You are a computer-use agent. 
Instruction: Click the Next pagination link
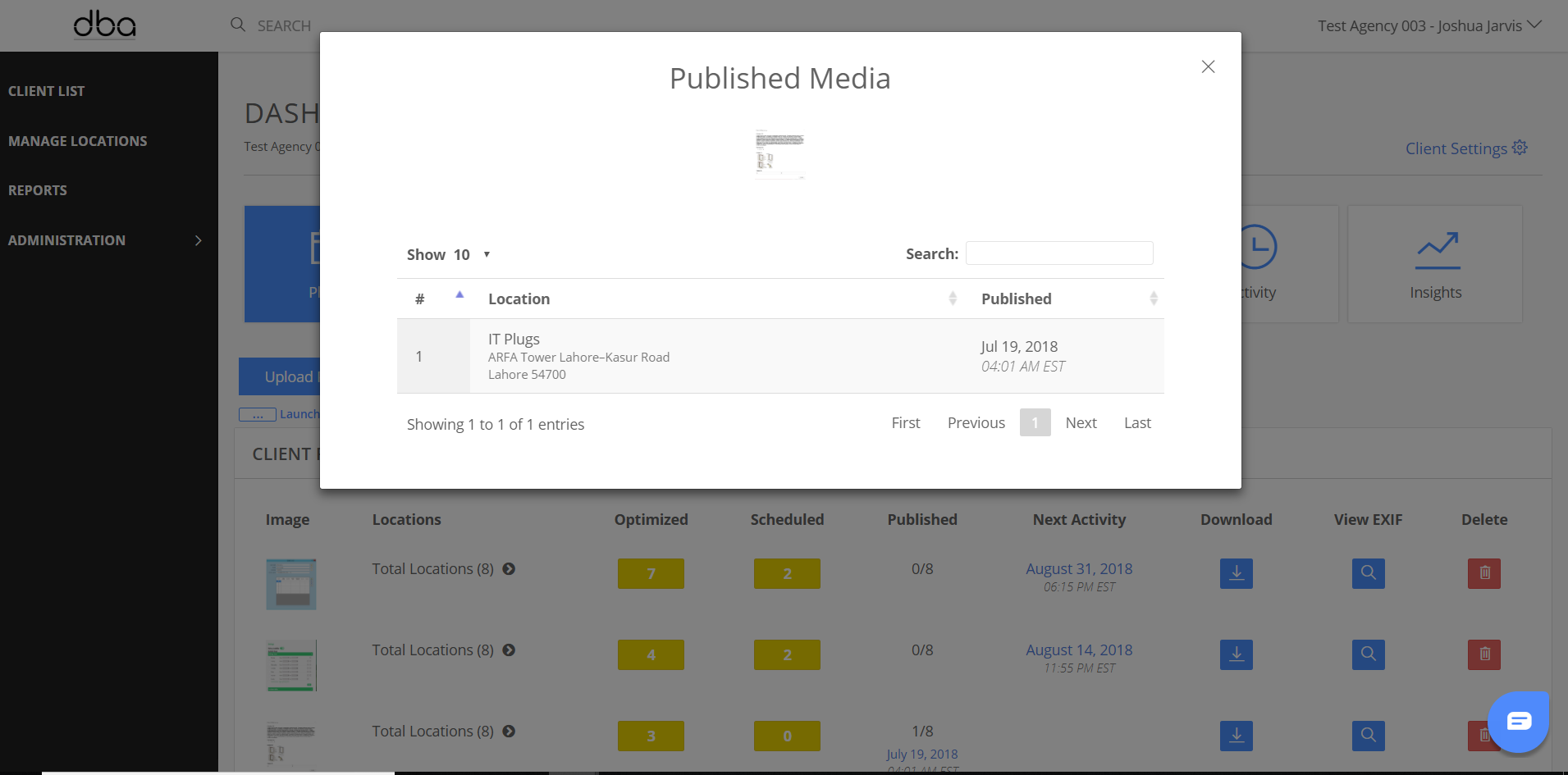tap(1081, 423)
